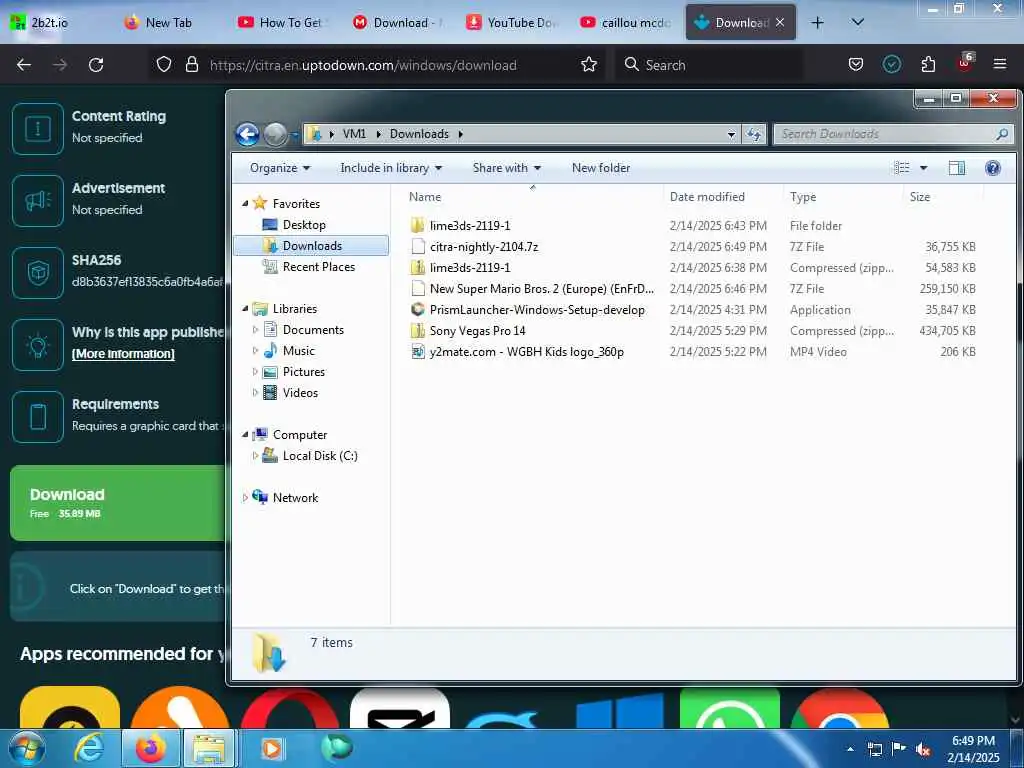Screen dimensions: 1024x768
Task: Expand the Local Disk (C:) node
Action: coord(255,456)
